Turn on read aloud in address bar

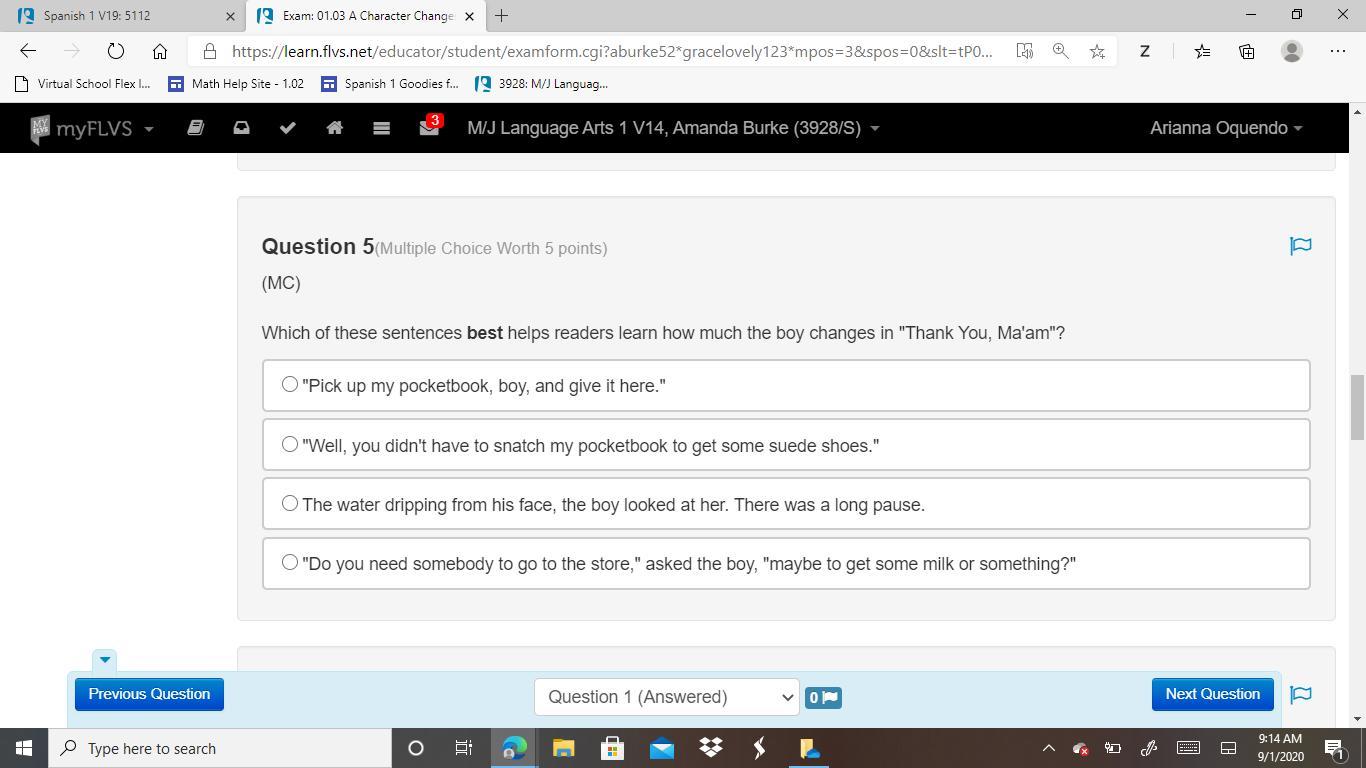pos(1025,51)
